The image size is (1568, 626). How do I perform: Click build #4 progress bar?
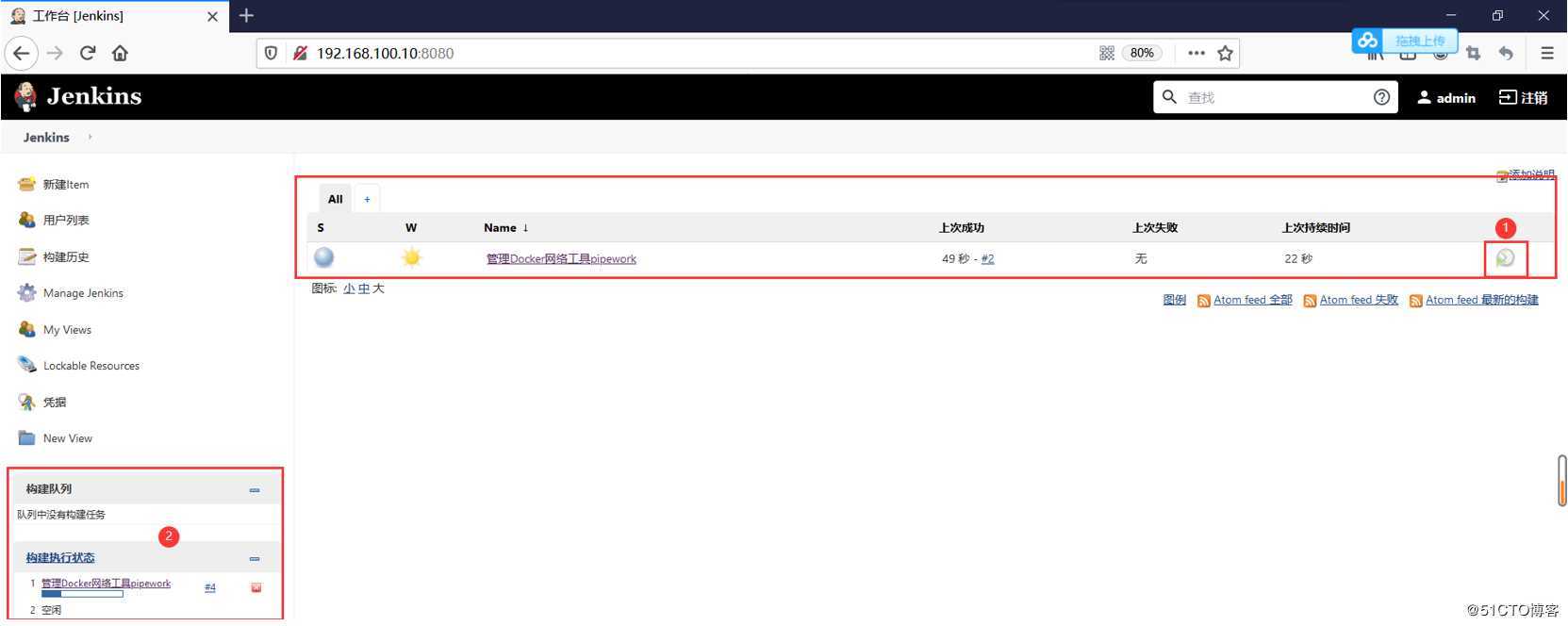[x=82, y=594]
